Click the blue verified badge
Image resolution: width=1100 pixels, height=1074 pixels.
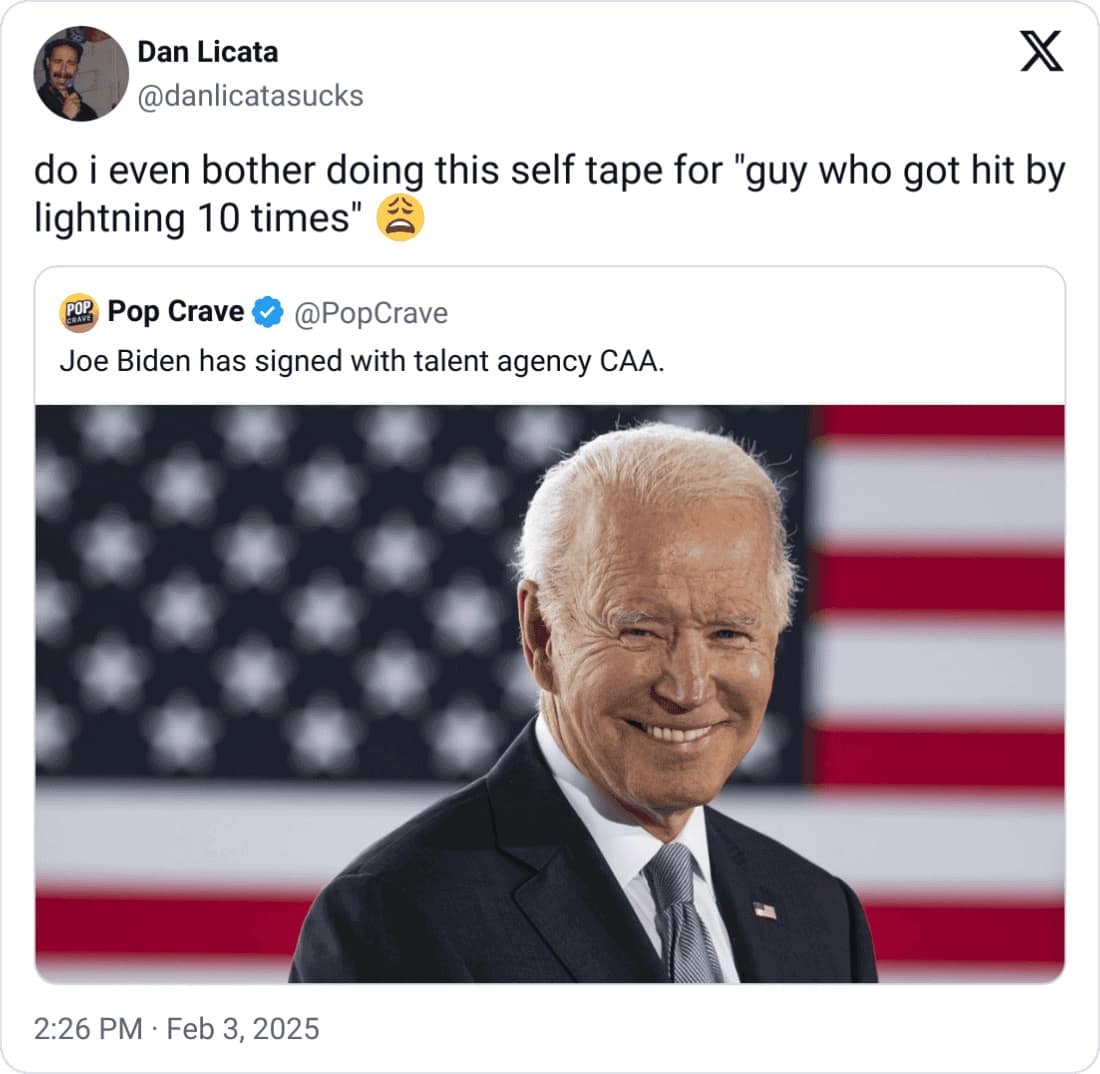click(266, 313)
